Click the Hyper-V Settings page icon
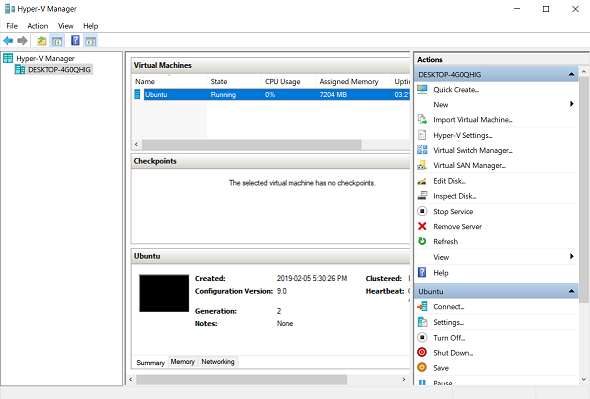This screenshot has width=590, height=399. (x=422, y=135)
